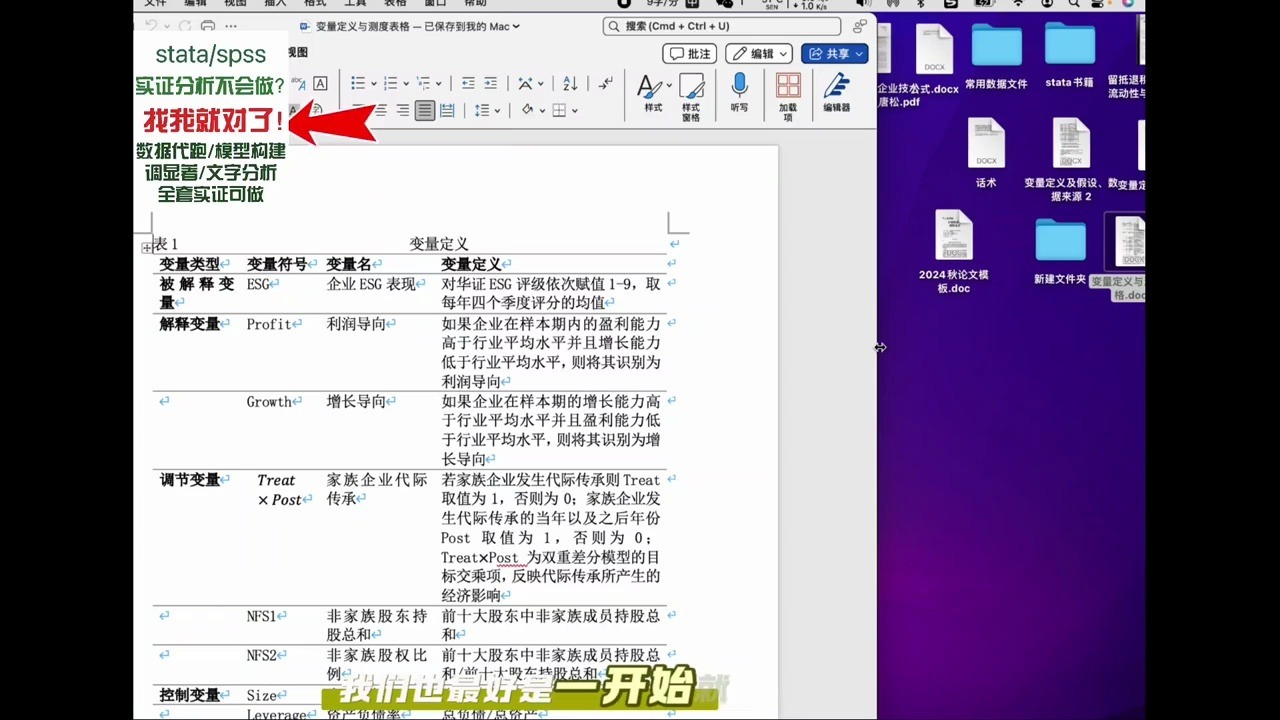This screenshot has height=720, width=1280.
Task: Click the 调节变量 cell
Action: 189,480
